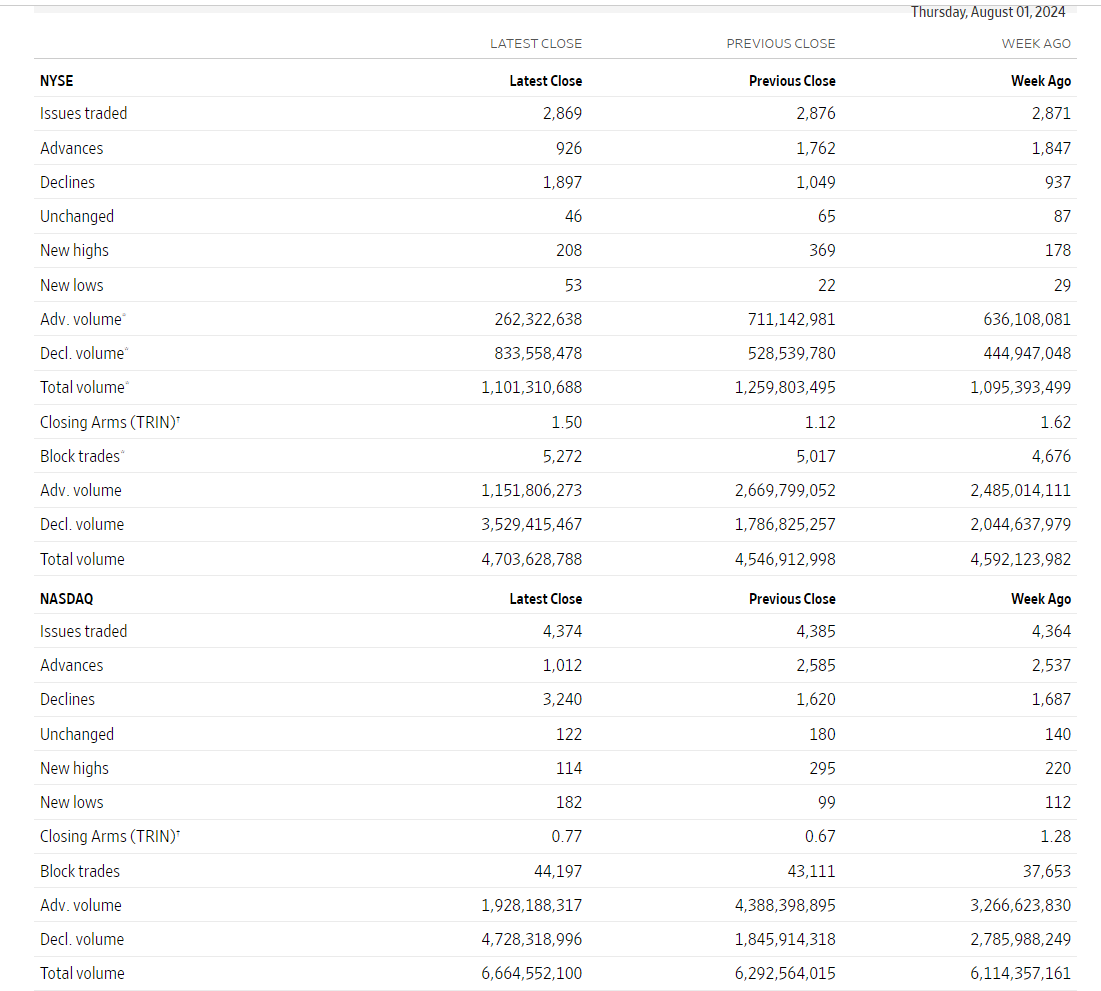Click the declining volume value 2,044,637,979

[x=1020, y=525]
